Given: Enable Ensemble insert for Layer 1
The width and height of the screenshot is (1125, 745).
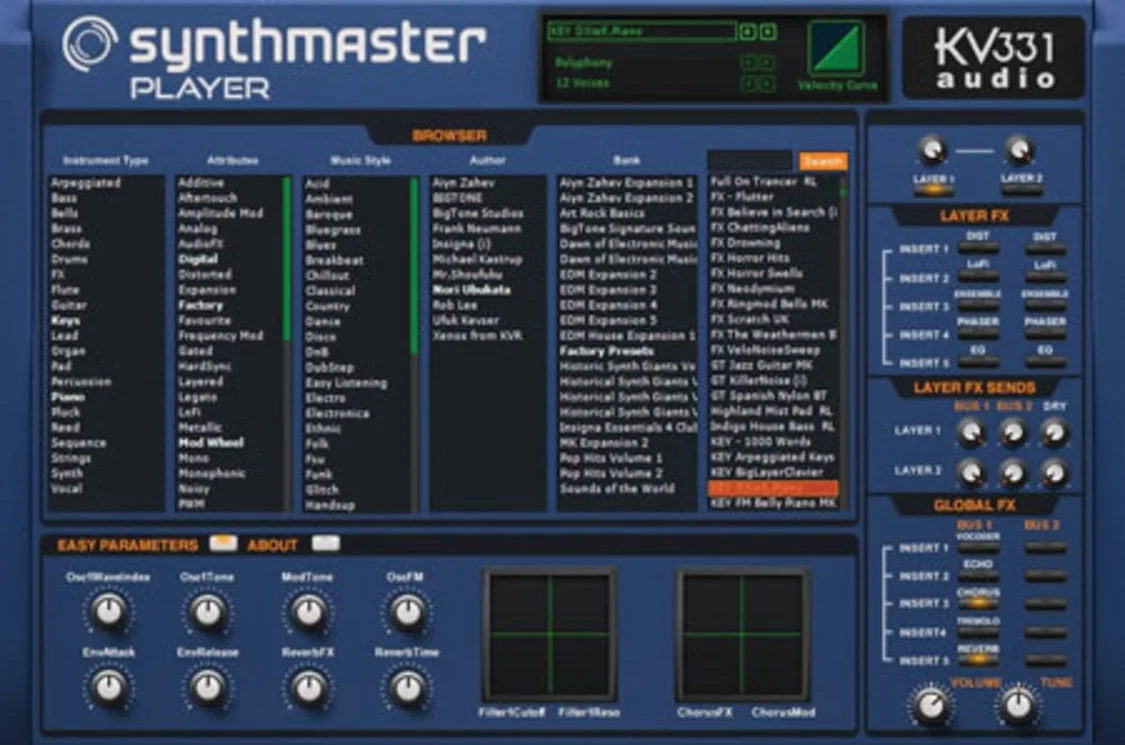Looking at the screenshot, I should (977, 306).
